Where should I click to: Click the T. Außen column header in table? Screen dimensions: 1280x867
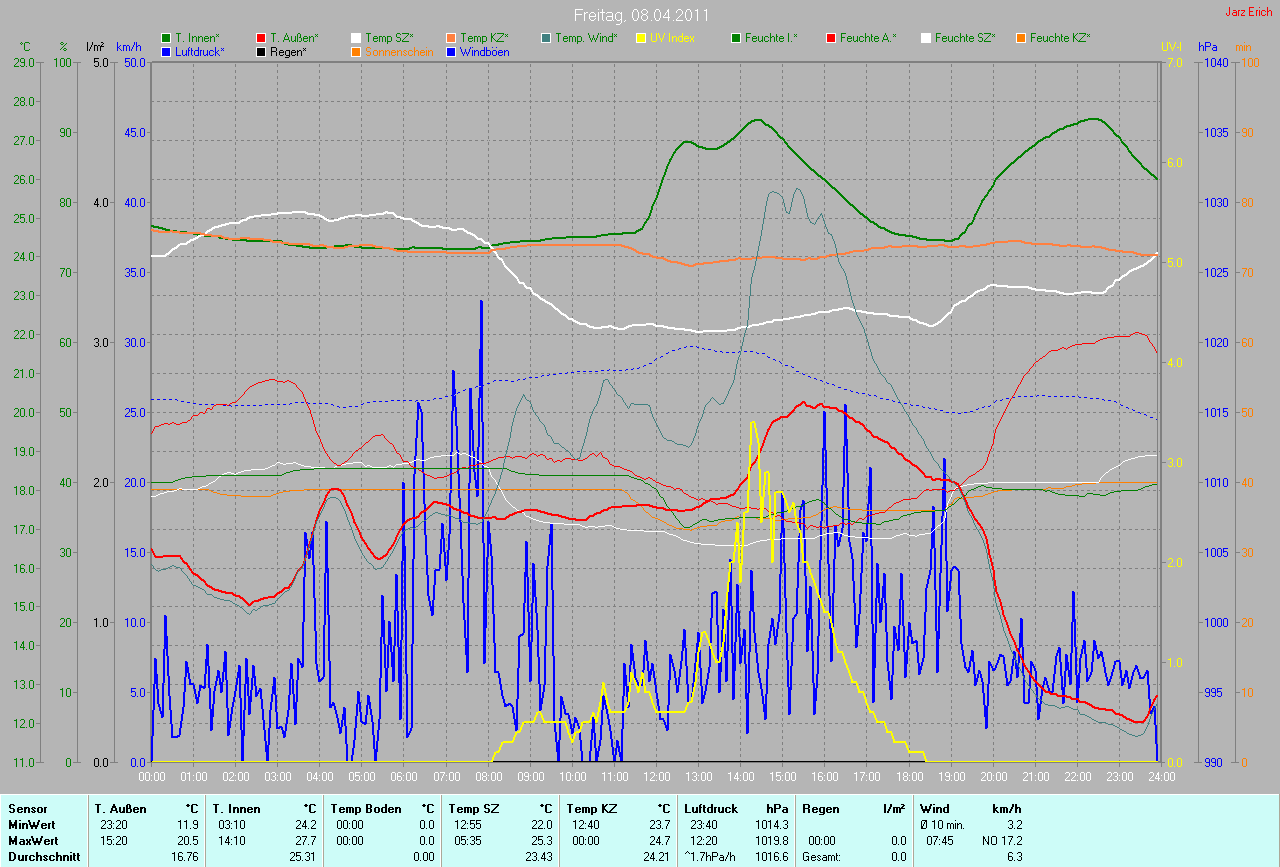tap(121, 808)
